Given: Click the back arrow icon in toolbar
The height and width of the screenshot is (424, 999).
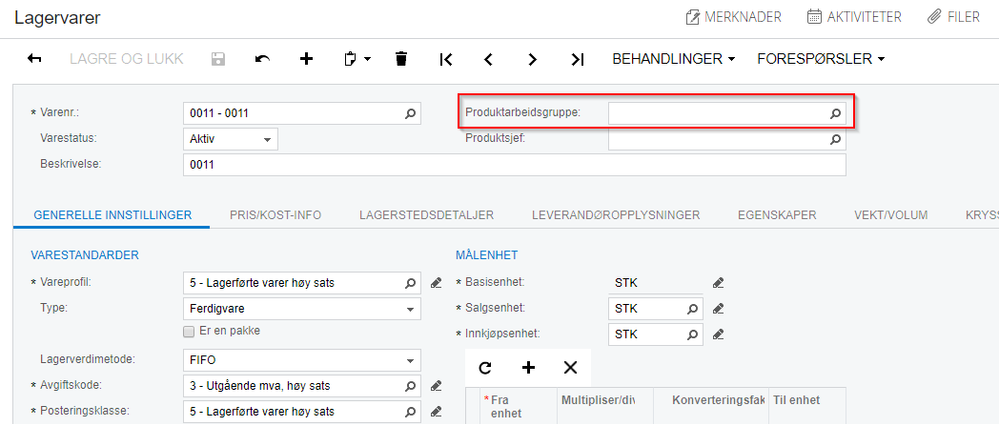Looking at the screenshot, I should 34,59.
